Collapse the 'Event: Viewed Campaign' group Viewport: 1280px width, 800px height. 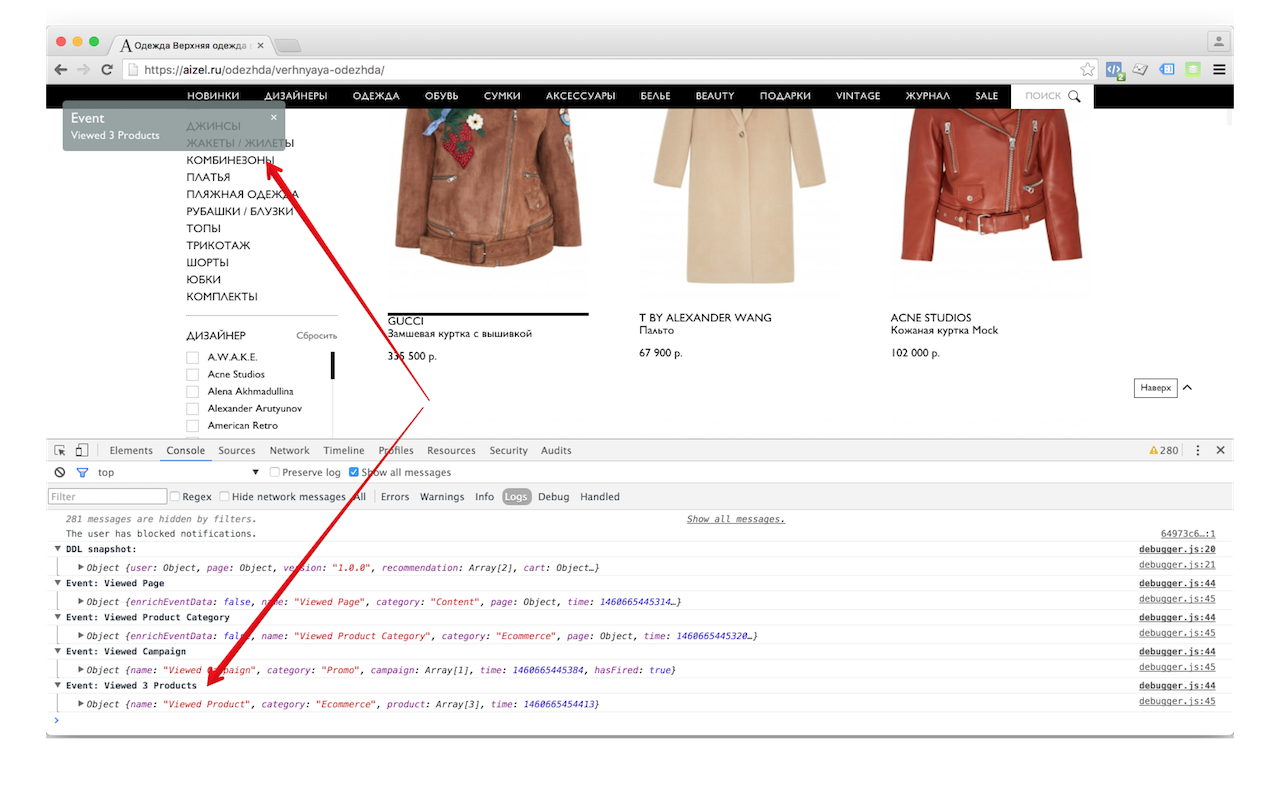(x=57, y=652)
